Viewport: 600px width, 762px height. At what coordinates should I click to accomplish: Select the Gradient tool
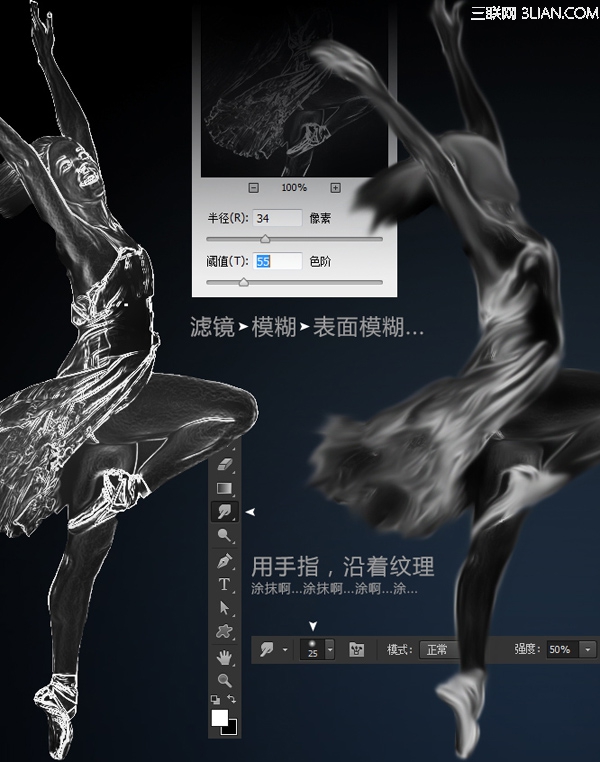pos(224,488)
